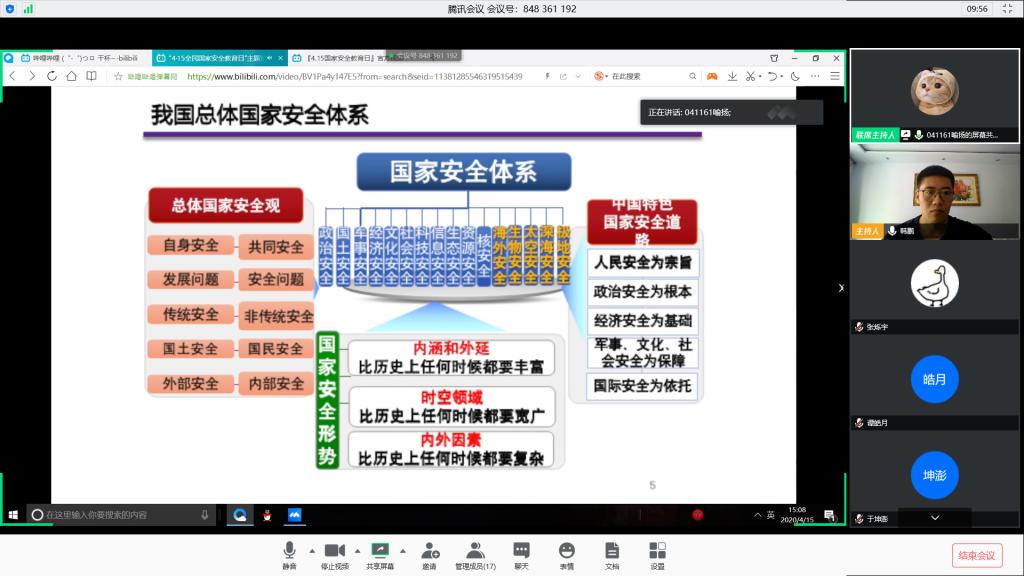The height and width of the screenshot is (576, 1024).
Task: Expand the share screen options arrow
Action: click(x=403, y=551)
